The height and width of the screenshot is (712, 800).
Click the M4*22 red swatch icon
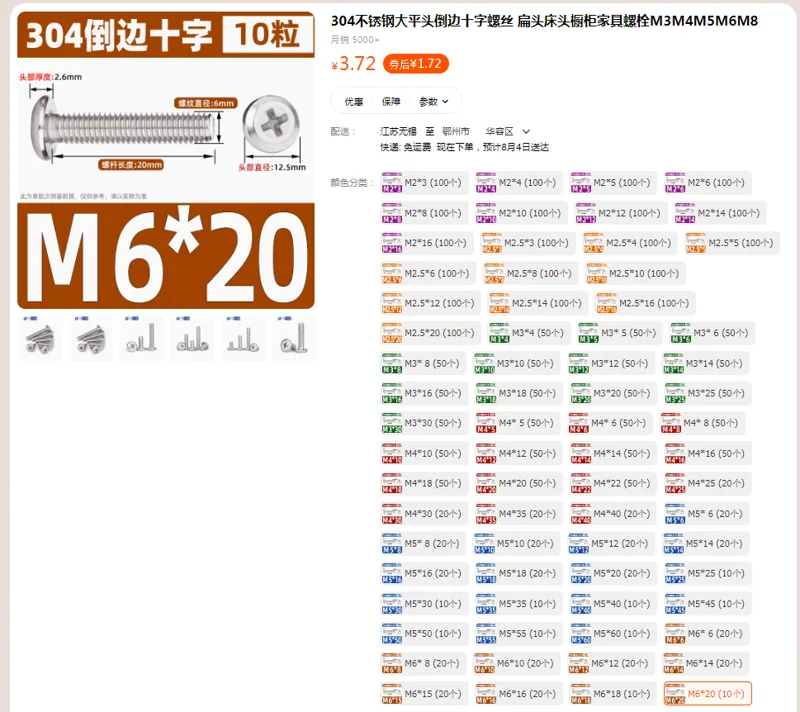click(x=581, y=484)
